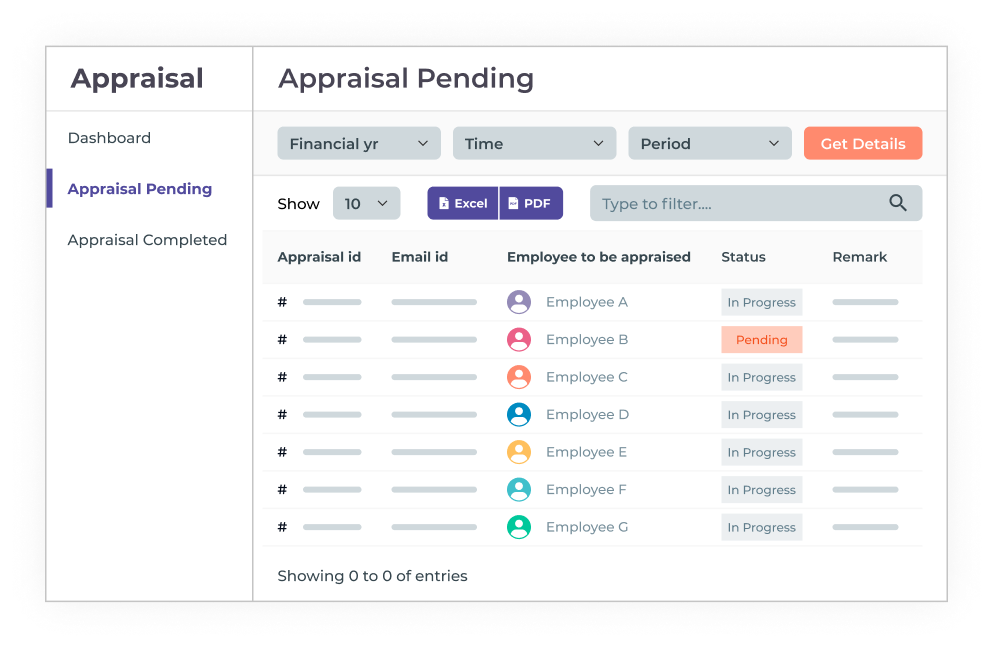Export the table as PDF
The image size is (993, 647).
tap(531, 203)
